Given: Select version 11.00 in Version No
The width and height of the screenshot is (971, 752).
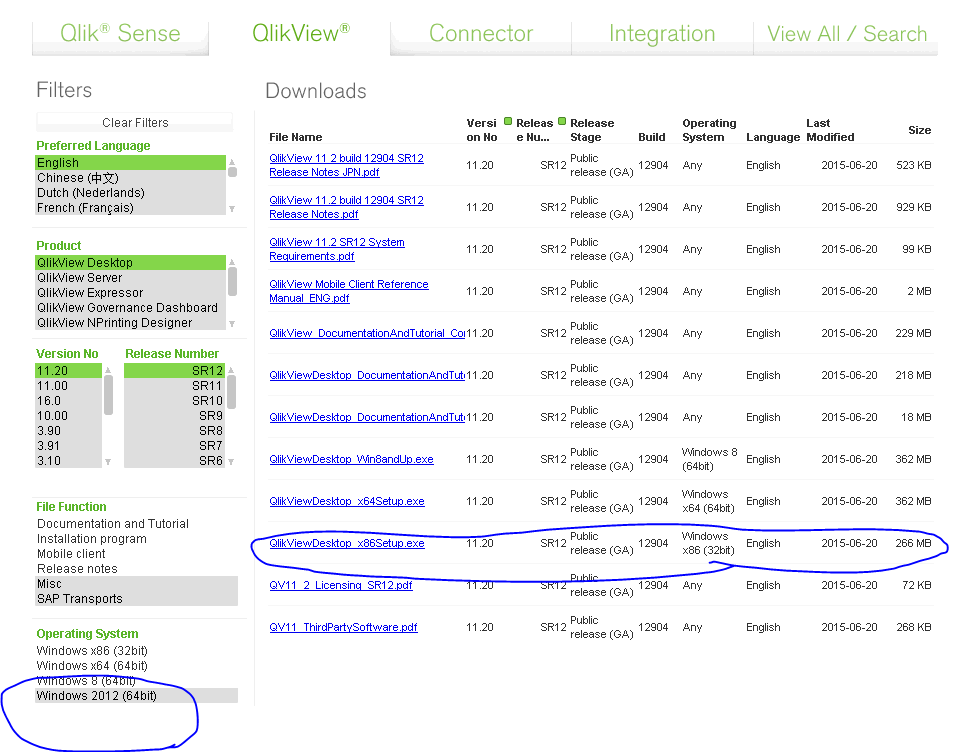Looking at the screenshot, I should (x=69, y=386).
